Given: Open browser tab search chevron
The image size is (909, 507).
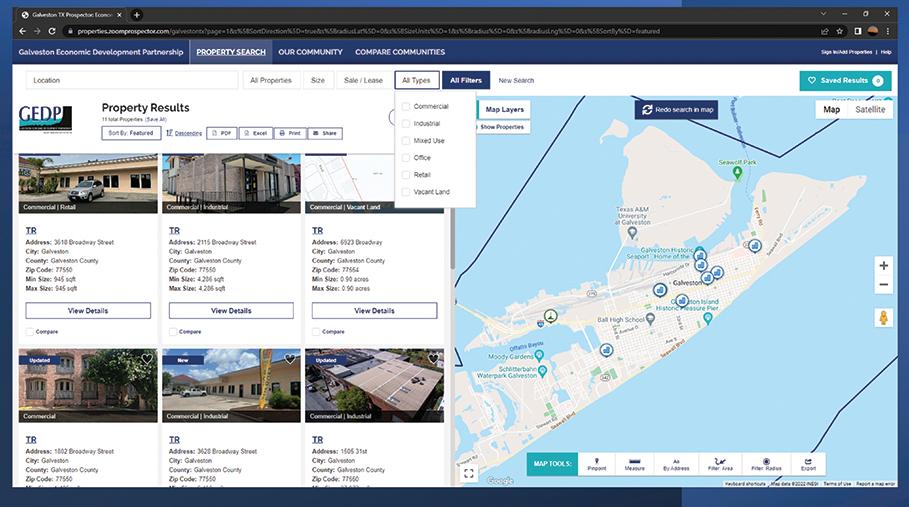Looking at the screenshot, I should (823, 14).
